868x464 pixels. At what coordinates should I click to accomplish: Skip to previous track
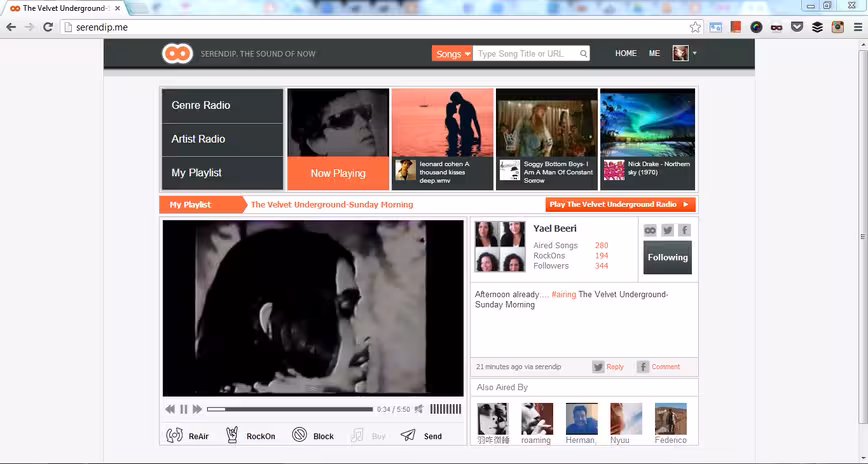click(x=170, y=409)
